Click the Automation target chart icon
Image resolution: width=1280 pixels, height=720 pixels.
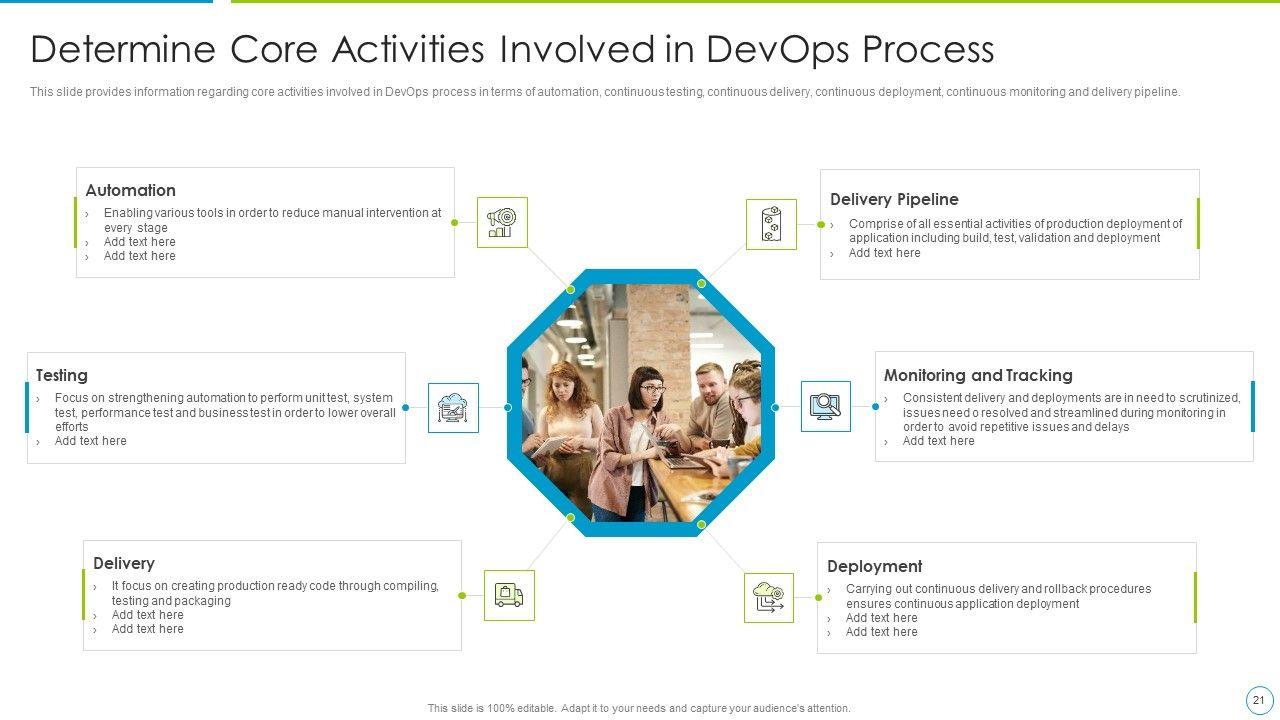click(502, 222)
